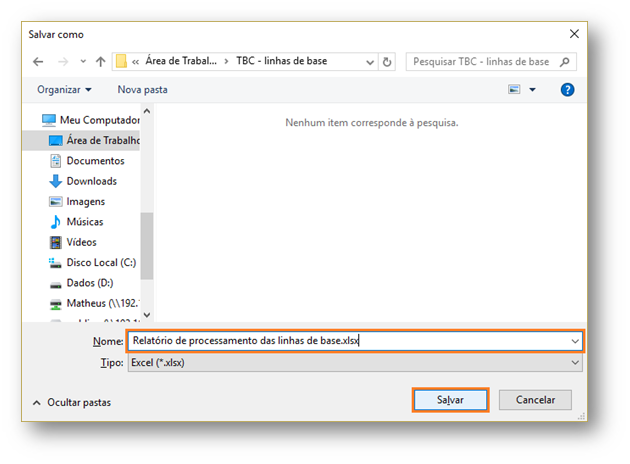Image resolution: width=630 pixels, height=464 pixels.
Task: Expand the Nome filename history dropdown
Action: [575, 341]
